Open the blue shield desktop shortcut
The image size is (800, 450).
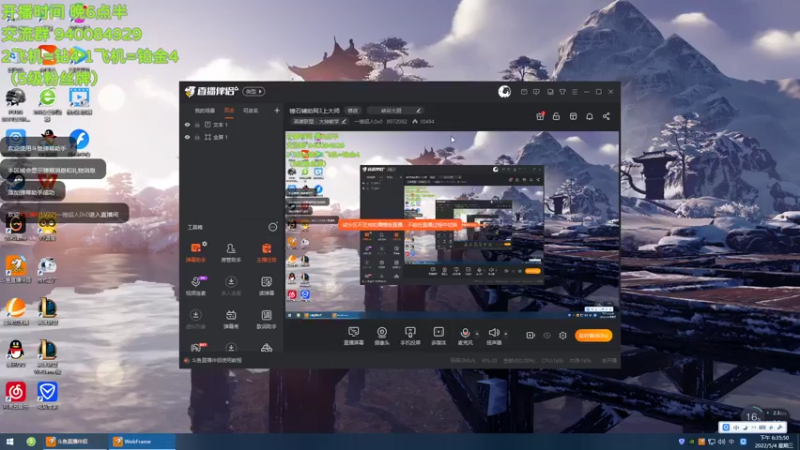tap(47, 395)
